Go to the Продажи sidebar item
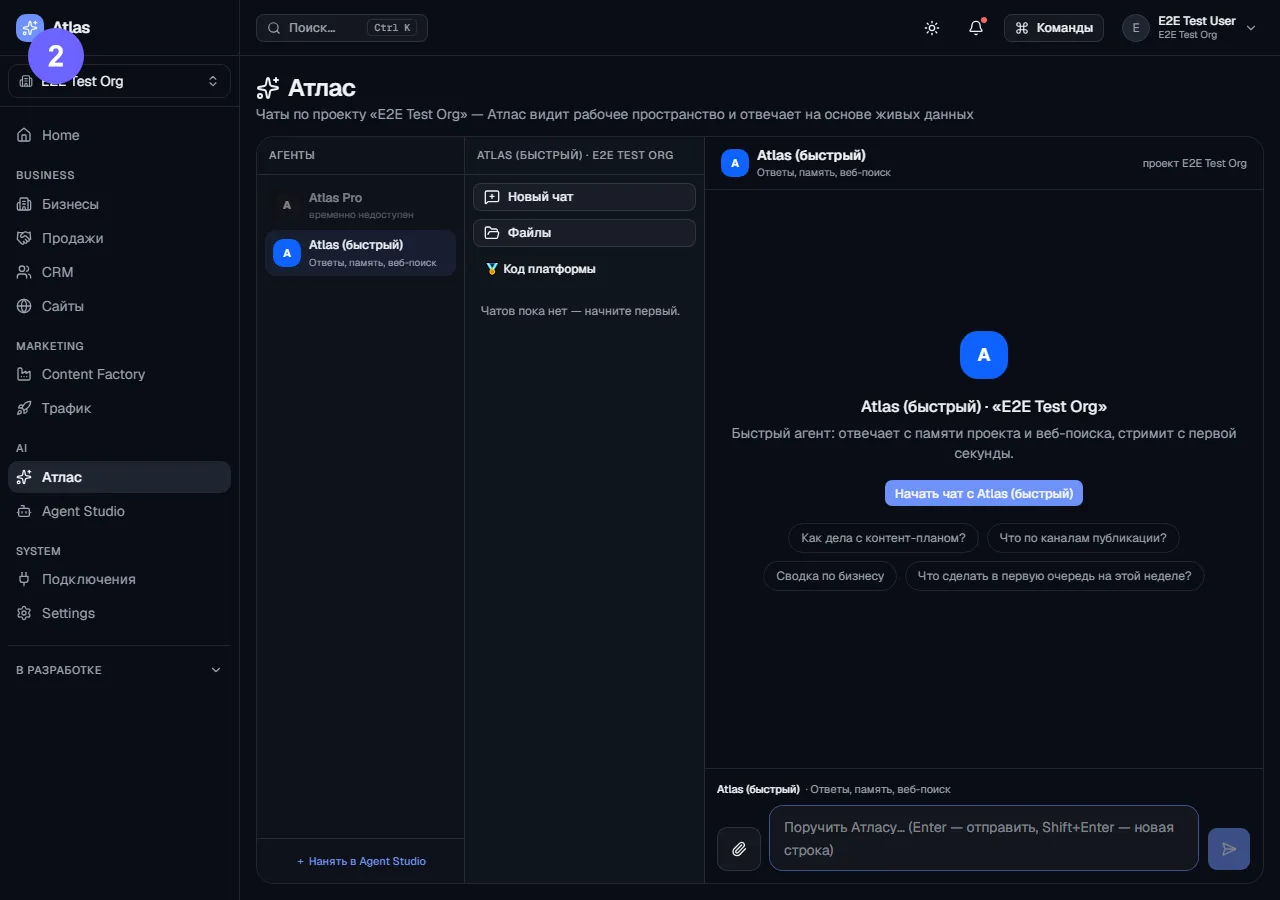Screen dimensions: 1280x900 click(119, 238)
